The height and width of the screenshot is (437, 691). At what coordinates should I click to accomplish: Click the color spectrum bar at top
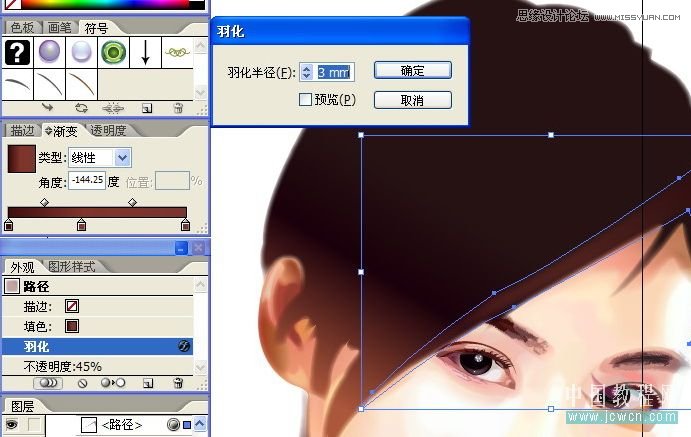point(106,4)
